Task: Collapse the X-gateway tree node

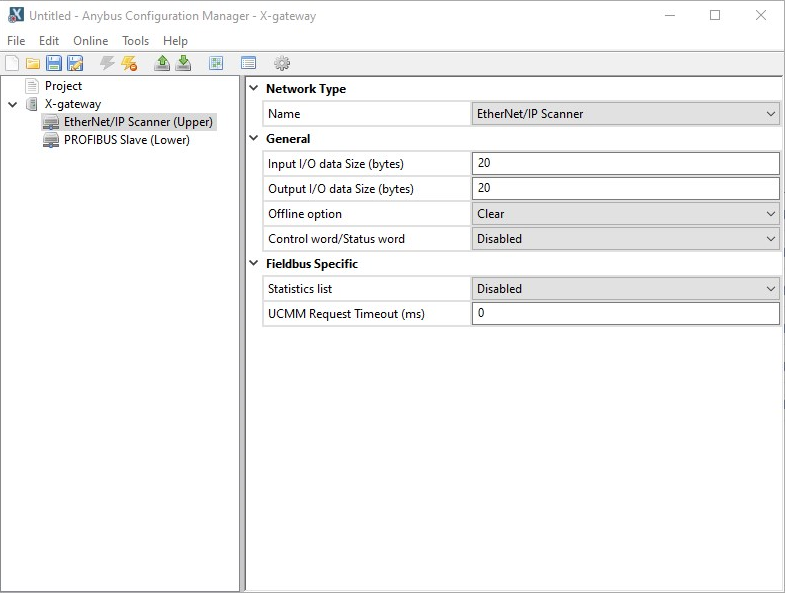Action: (x=13, y=104)
